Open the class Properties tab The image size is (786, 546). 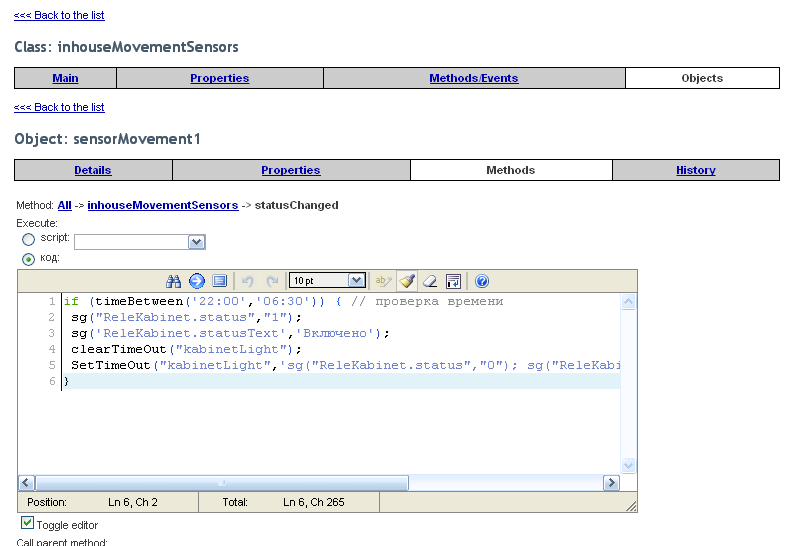(x=220, y=78)
